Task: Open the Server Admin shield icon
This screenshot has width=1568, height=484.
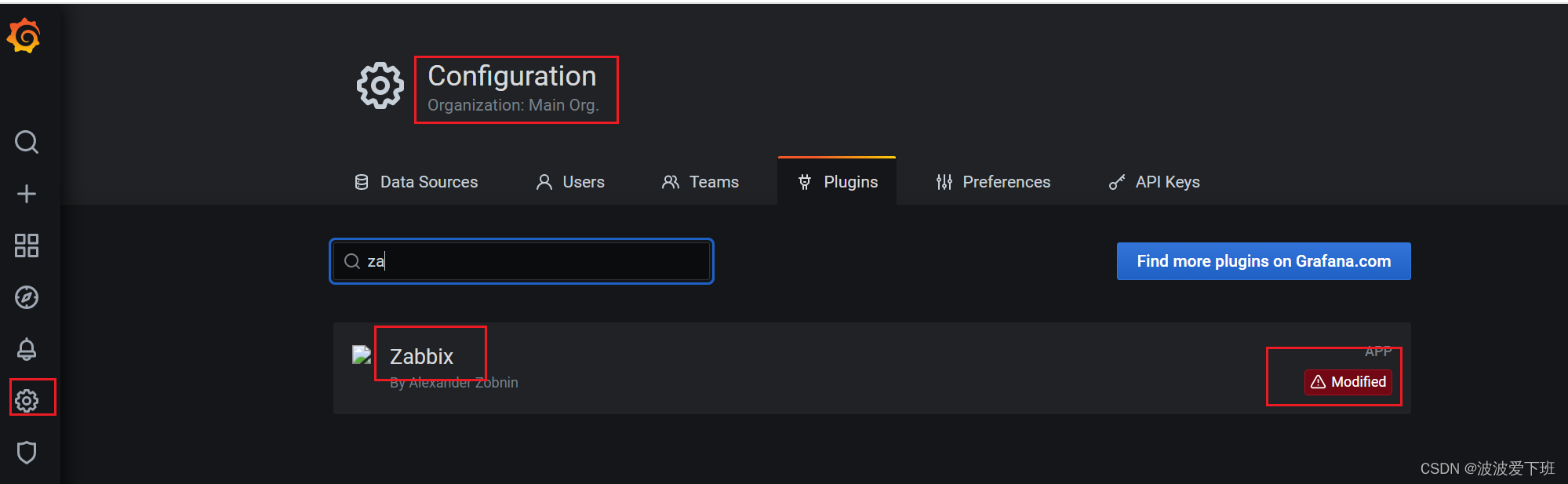Action: click(x=27, y=453)
